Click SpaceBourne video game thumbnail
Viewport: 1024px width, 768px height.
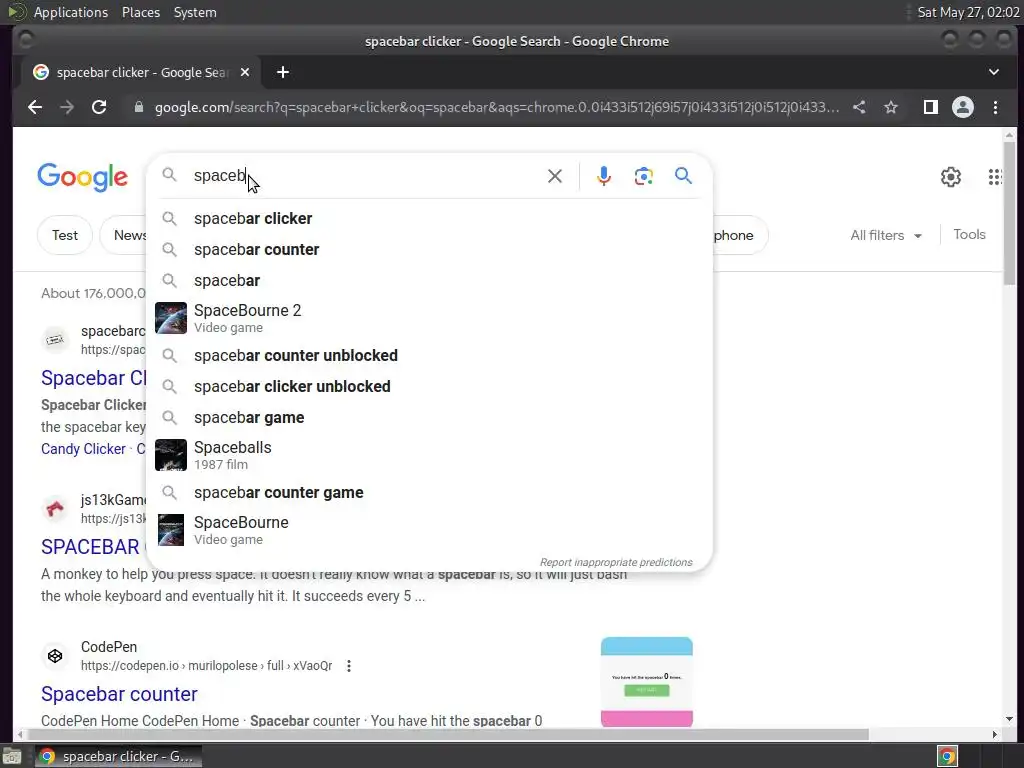tap(171, 530)
